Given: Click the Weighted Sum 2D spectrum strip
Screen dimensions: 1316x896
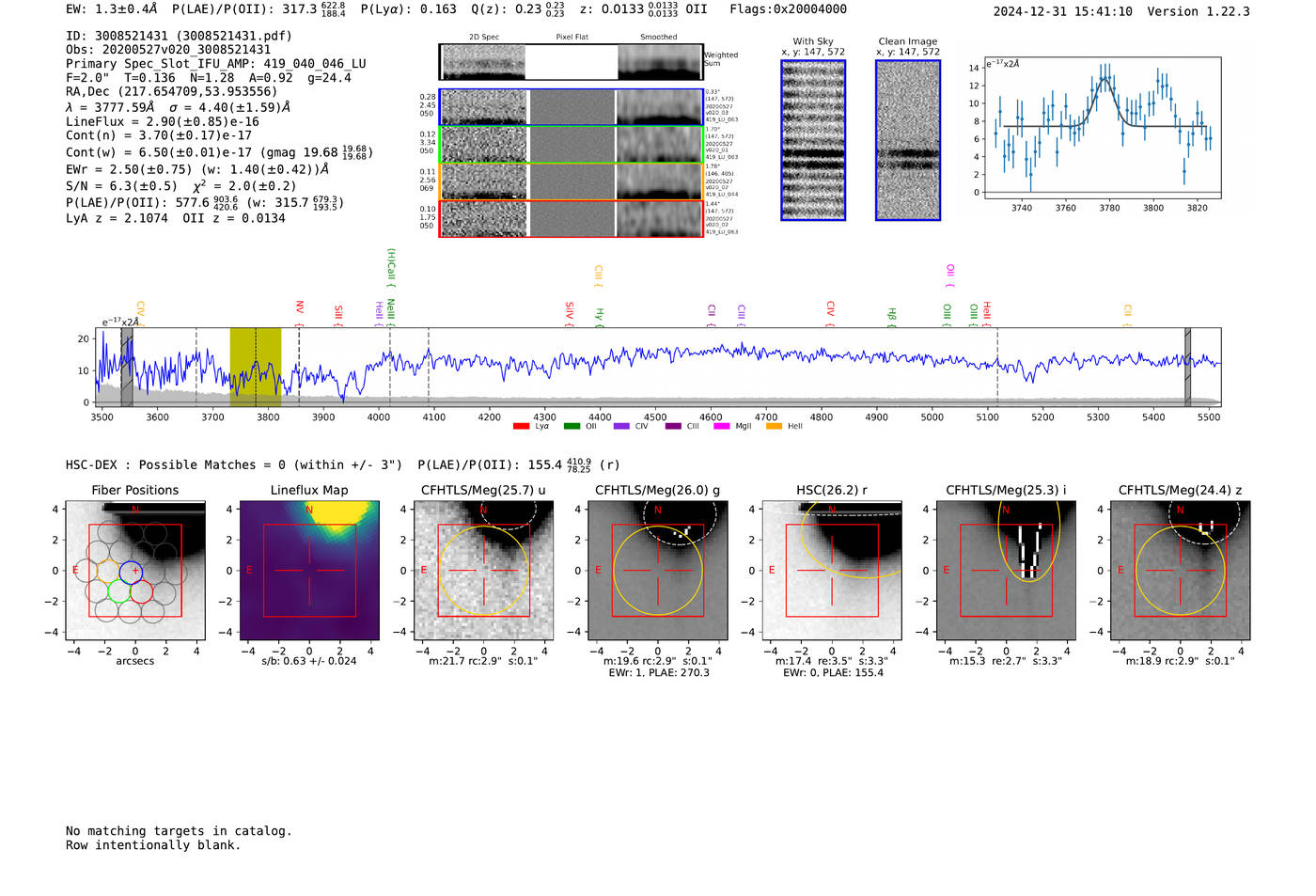Looking at the screenshot, I should [571, 62].
